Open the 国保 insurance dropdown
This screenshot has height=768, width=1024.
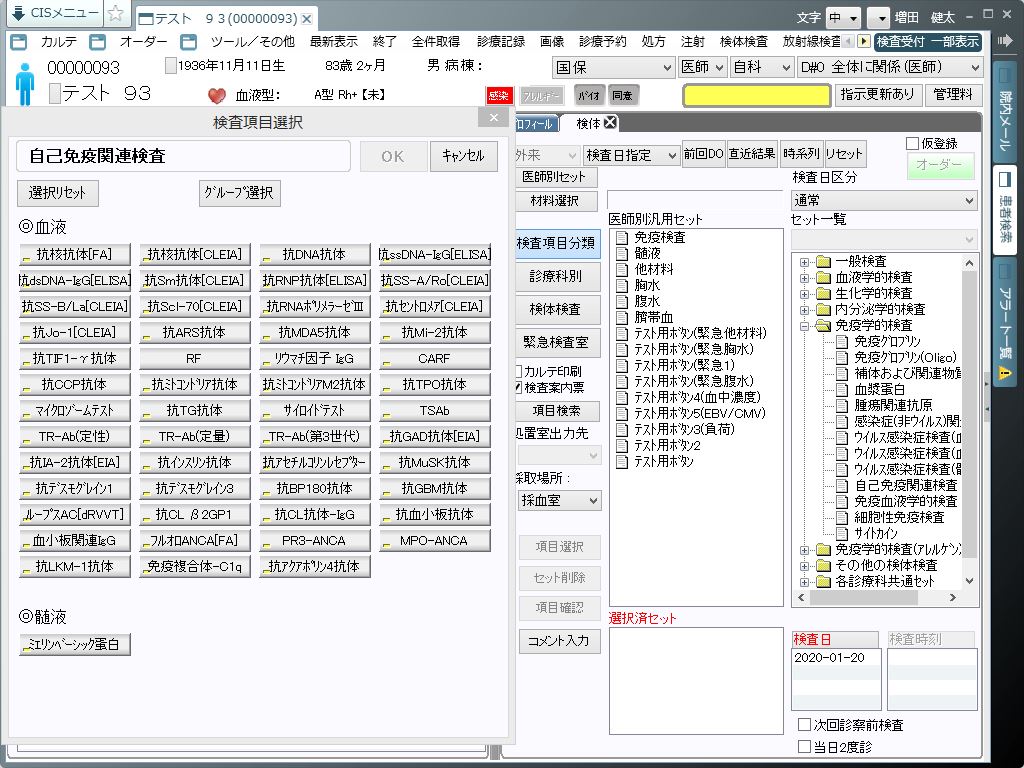pos(613,67)
